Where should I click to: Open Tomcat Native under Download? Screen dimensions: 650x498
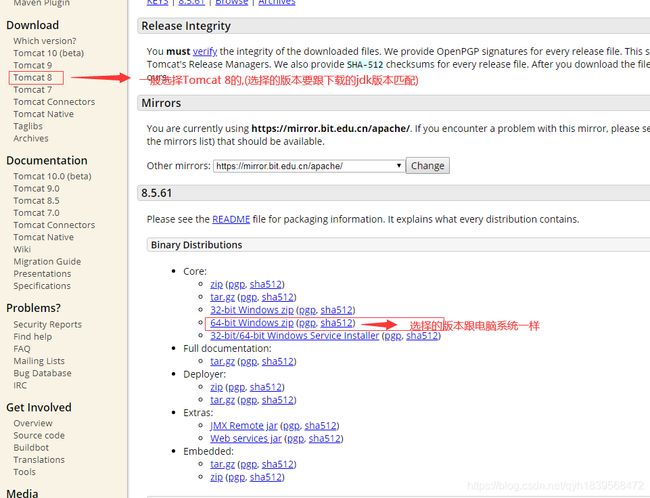pos(44,114)
